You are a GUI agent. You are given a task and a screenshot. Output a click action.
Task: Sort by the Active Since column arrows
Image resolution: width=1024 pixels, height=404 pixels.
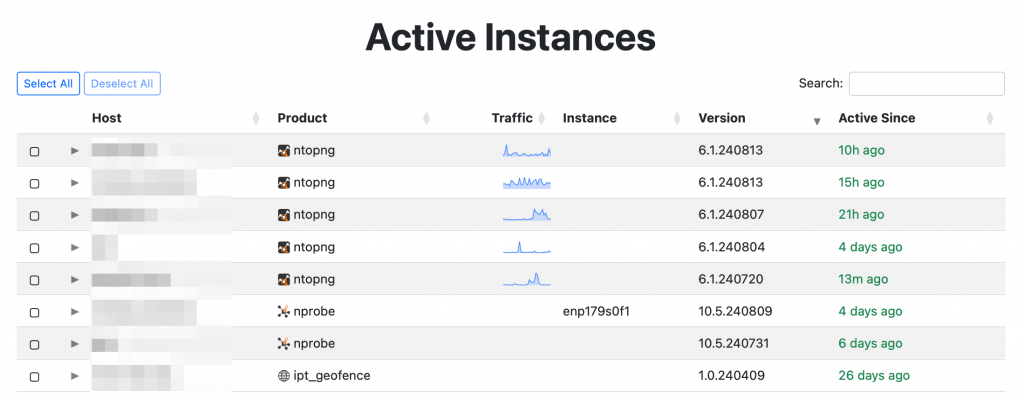click(990, 119)
